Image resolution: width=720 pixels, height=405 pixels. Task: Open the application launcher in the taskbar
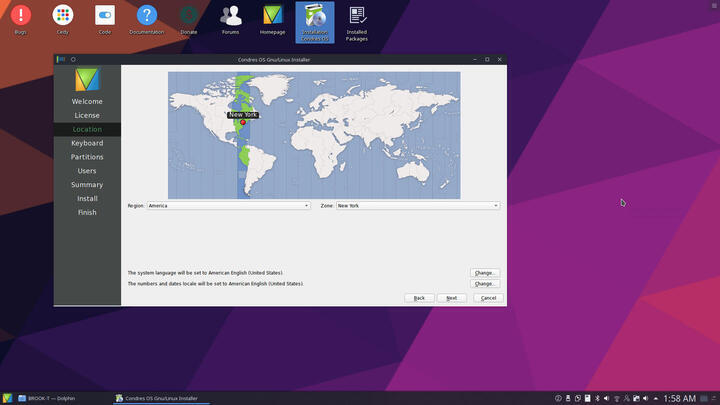[x=7, y=398]
